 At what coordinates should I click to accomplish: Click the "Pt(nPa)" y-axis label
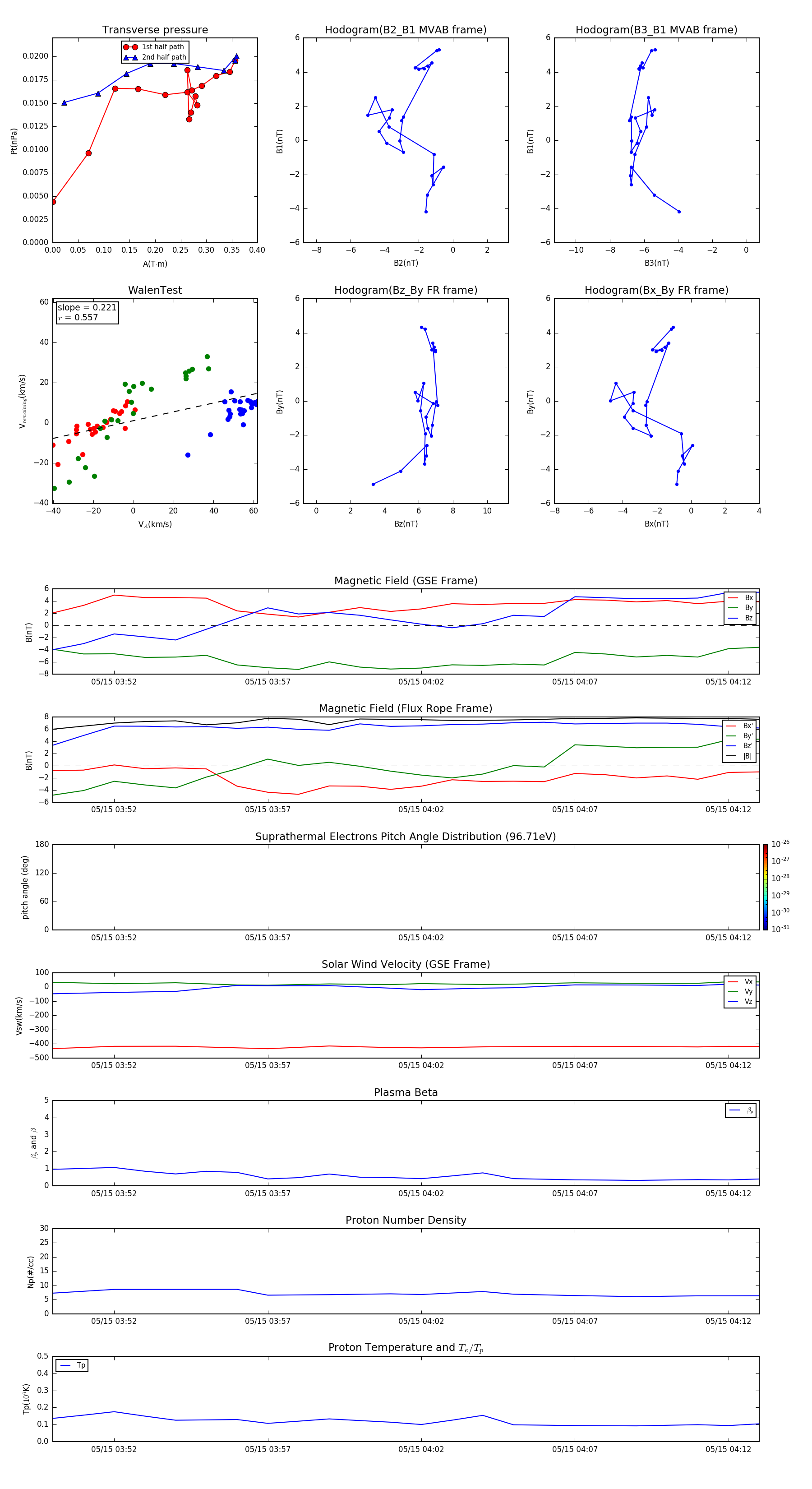(14, 140)
